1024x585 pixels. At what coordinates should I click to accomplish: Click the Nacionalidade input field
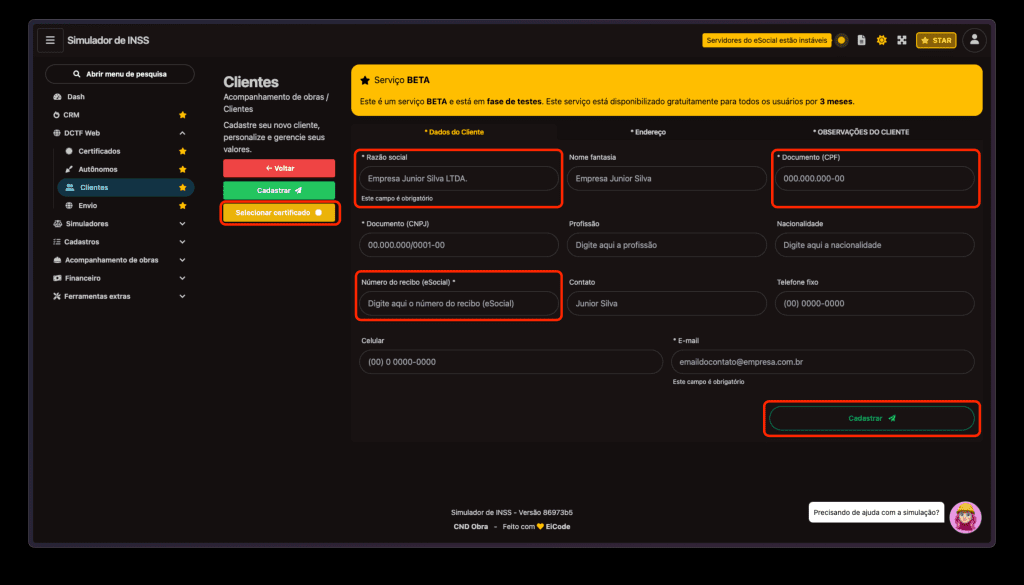[874, 245]
